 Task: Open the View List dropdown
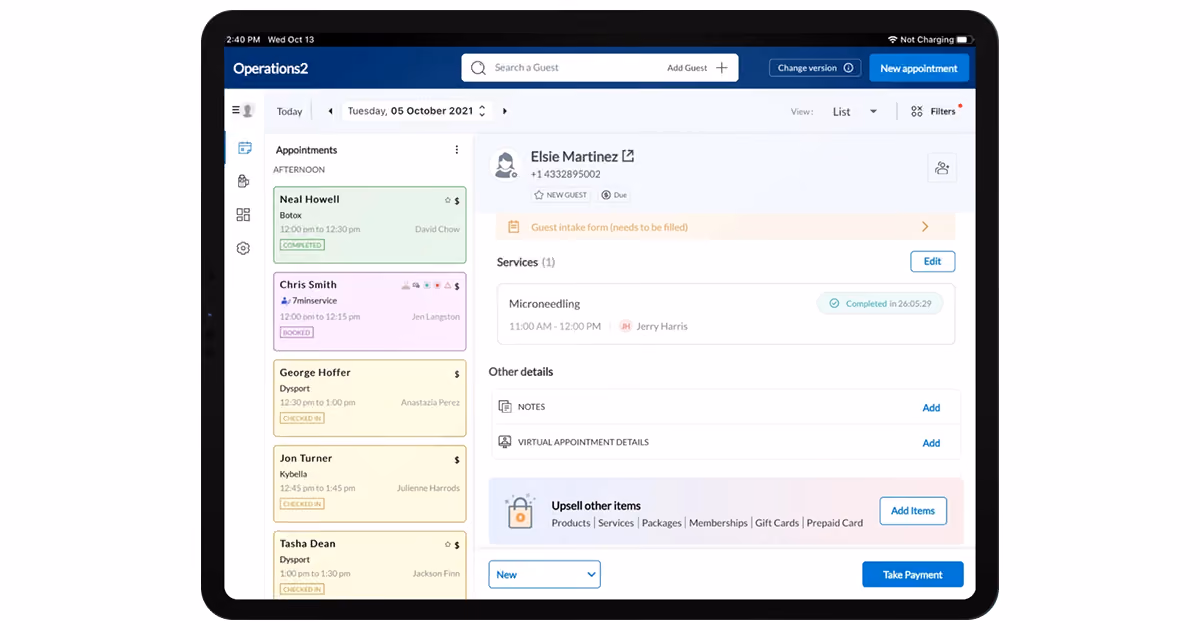pyautogui.click(x=855, y=111)
